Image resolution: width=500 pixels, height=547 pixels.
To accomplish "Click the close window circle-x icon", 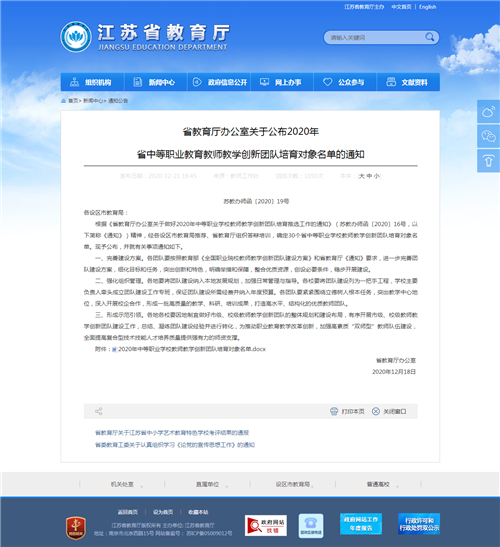I will pos(375,411).
